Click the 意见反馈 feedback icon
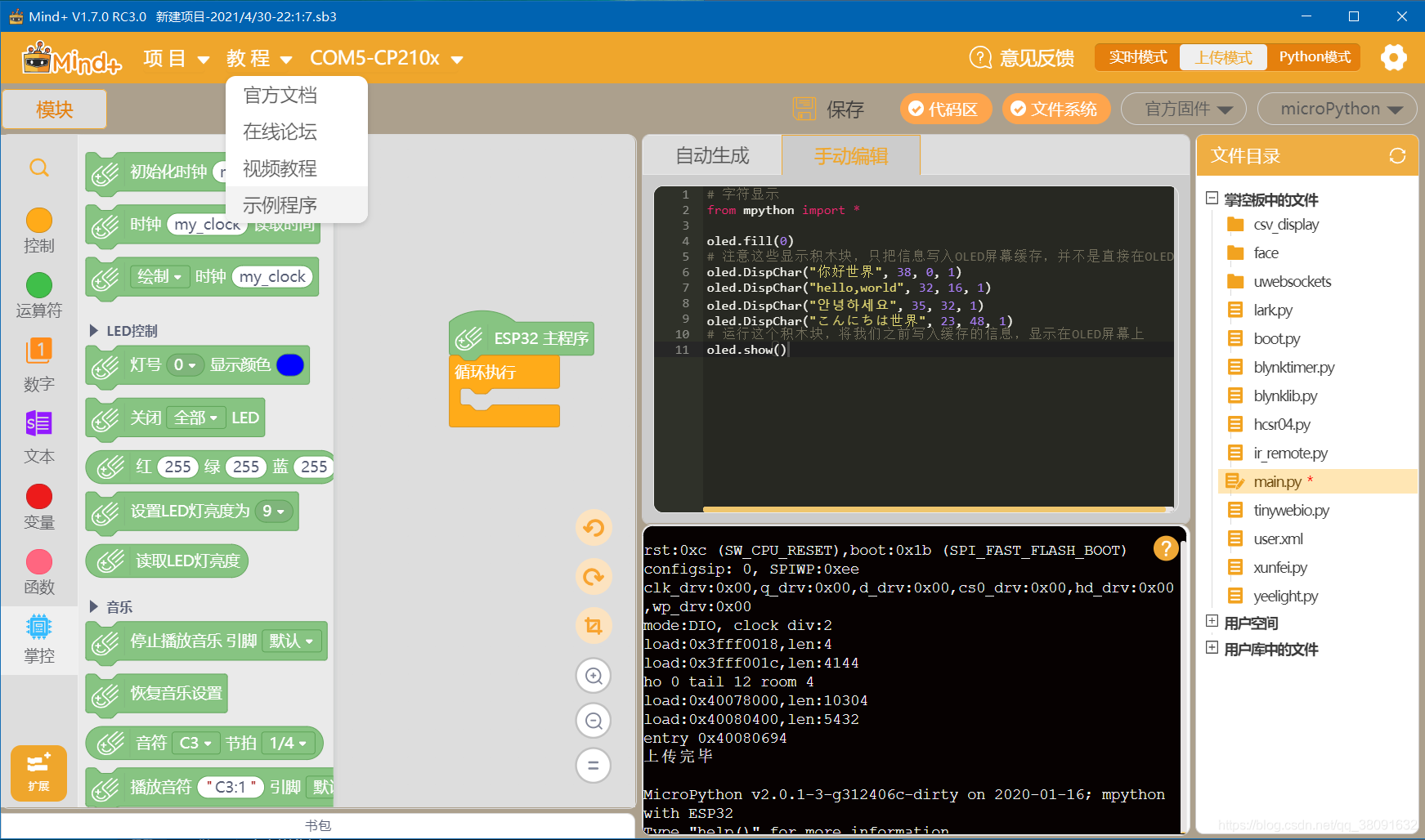 click(x=979, y=57)
